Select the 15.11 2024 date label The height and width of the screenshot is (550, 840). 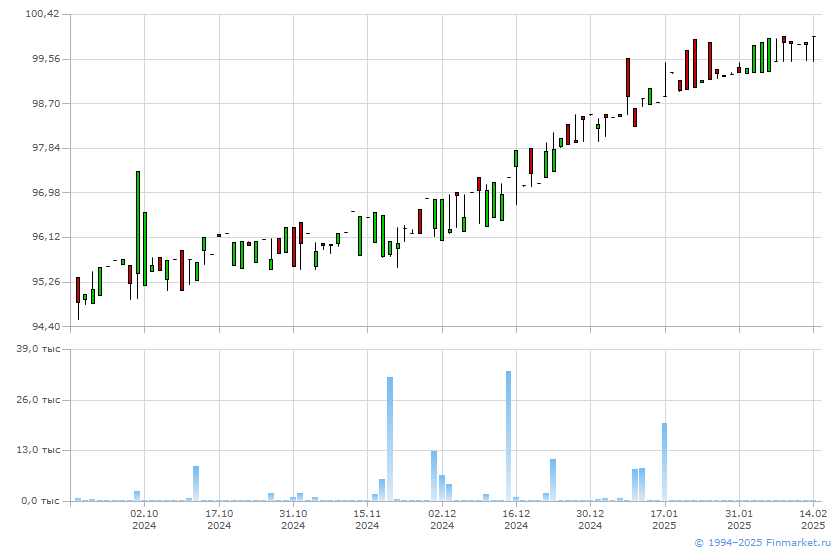point(367,519)
